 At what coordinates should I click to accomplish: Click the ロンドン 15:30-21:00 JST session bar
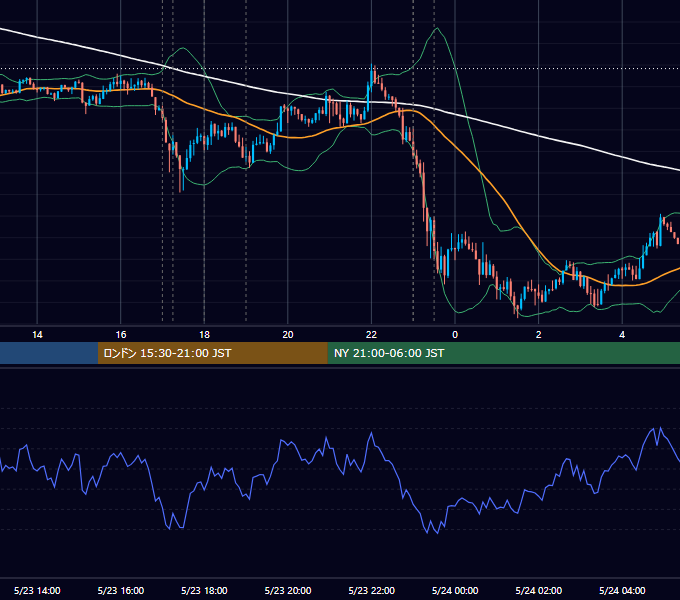coord(212,353)
